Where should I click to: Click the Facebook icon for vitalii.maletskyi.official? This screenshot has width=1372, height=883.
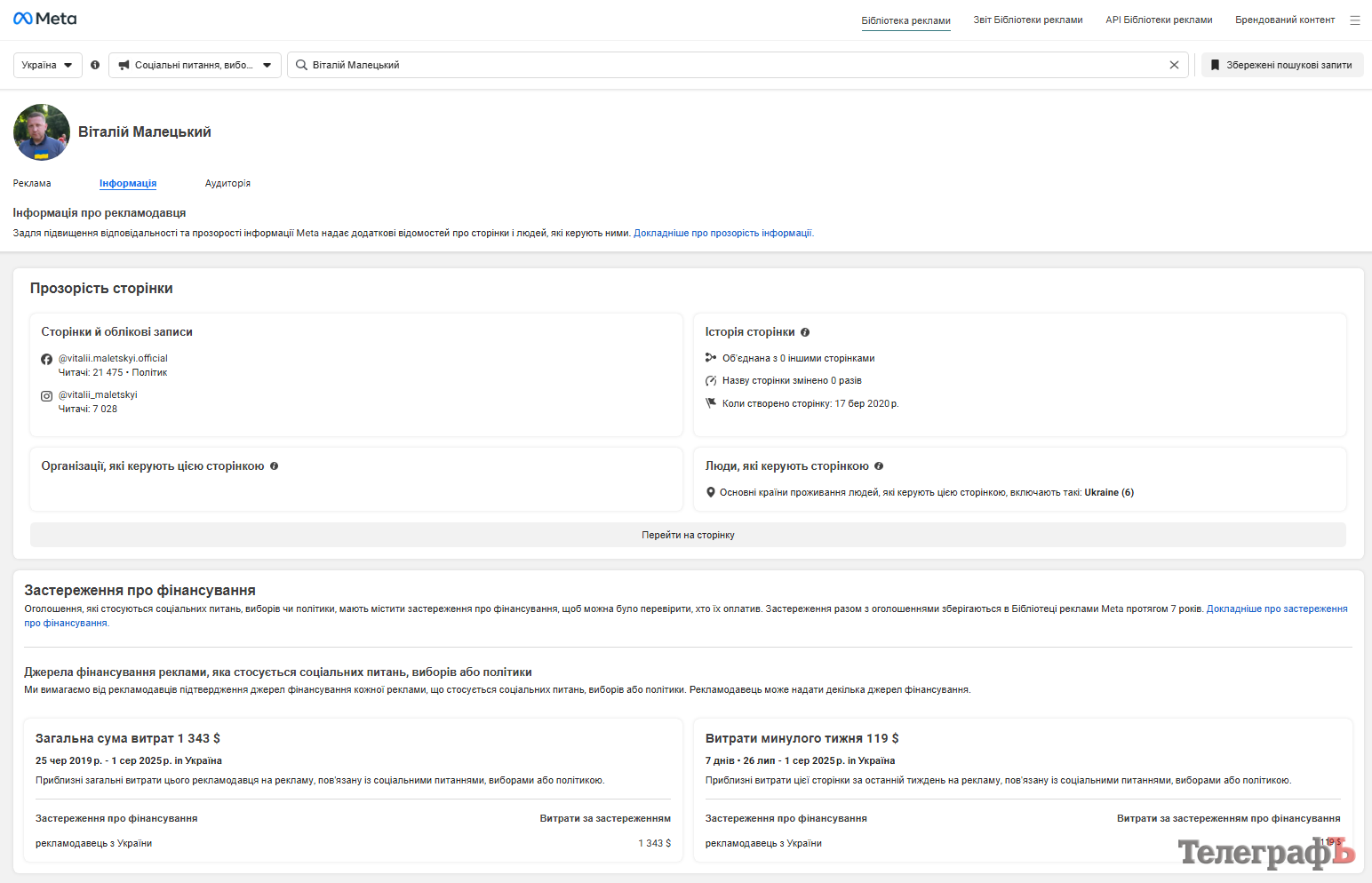[x=47, y=359]
